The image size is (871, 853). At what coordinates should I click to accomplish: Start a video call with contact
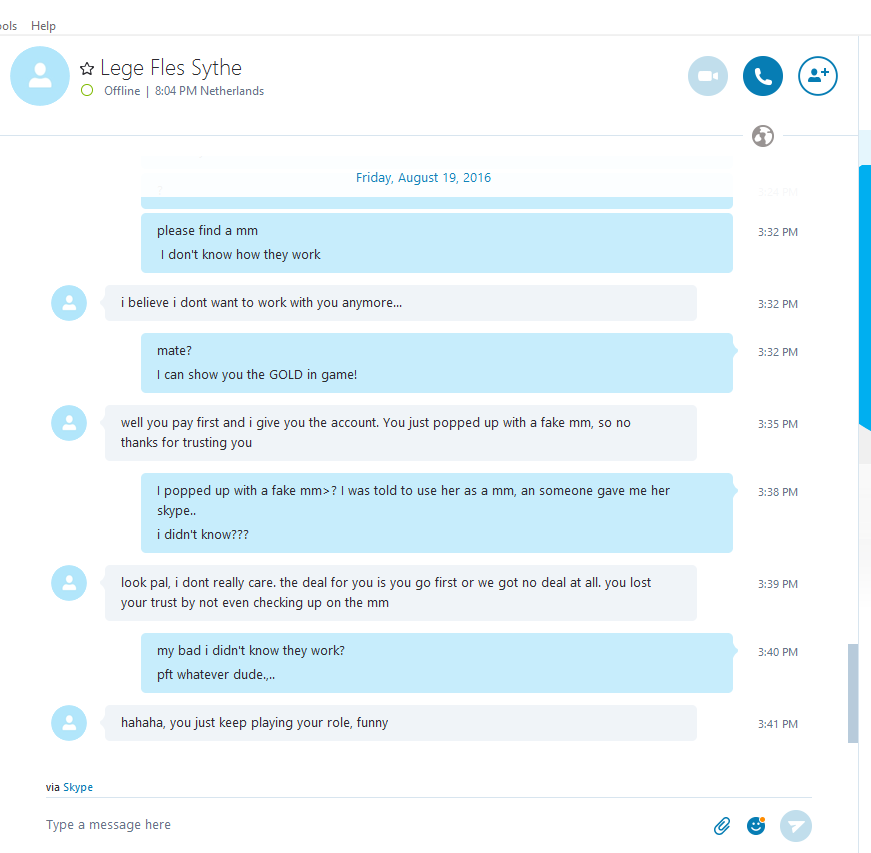[x=708, y=76]
